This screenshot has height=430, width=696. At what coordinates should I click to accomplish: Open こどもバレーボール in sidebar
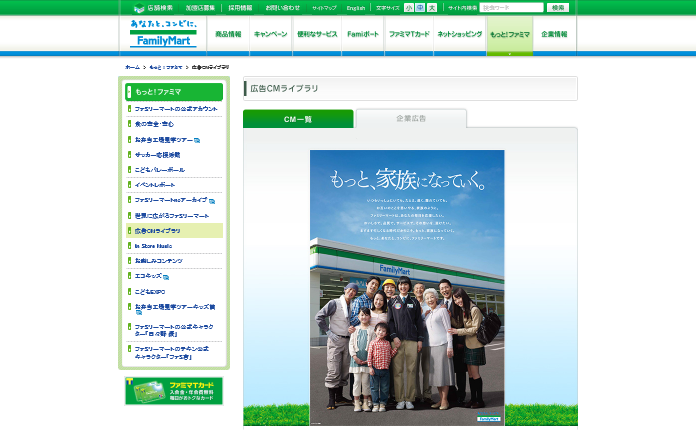pyautogui.click(x=160, y=170)
